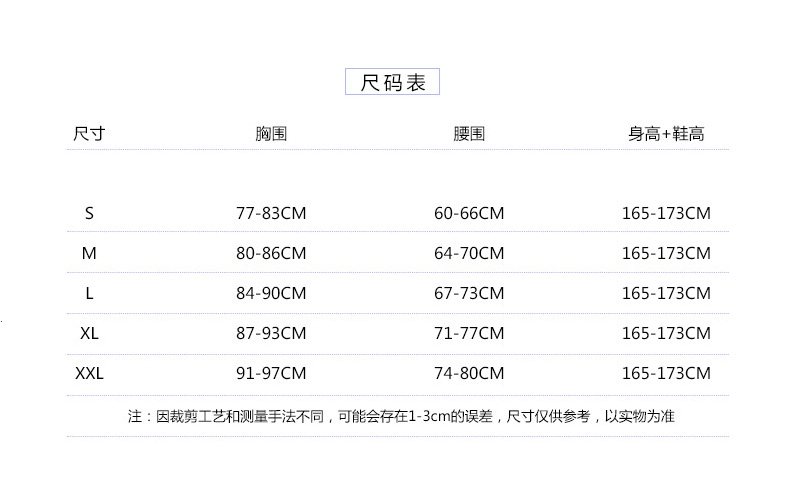Click the 91-97CM bust measurement

(x=271, y=373)
